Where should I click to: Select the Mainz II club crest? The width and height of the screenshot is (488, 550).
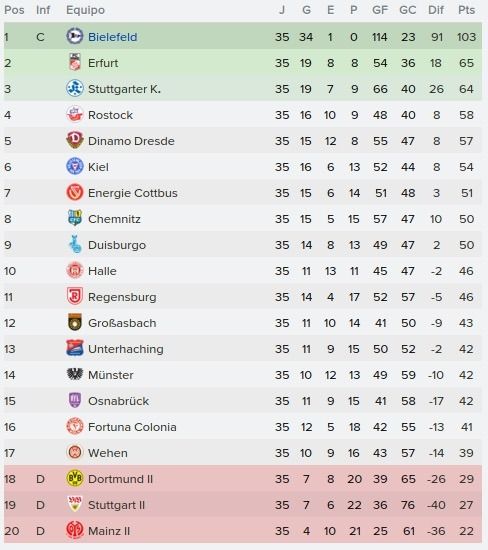point(74,530)
